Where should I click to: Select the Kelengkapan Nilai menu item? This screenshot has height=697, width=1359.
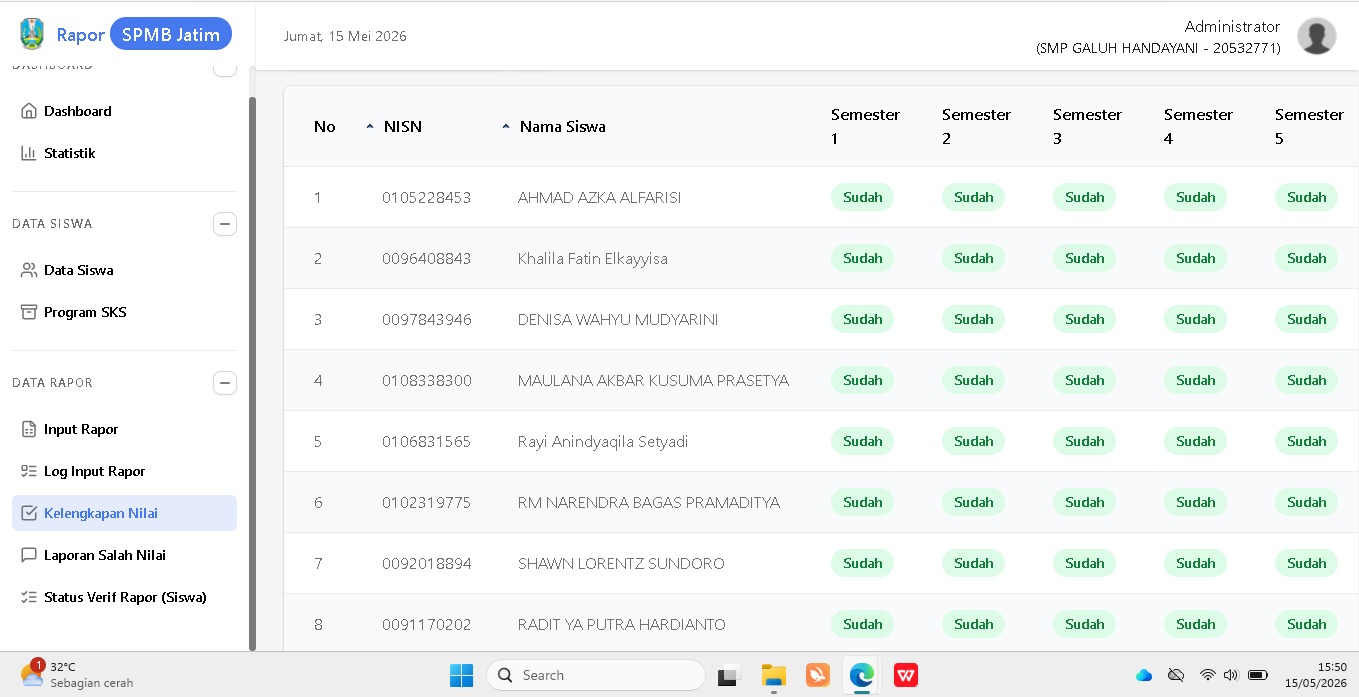[124, 513]
